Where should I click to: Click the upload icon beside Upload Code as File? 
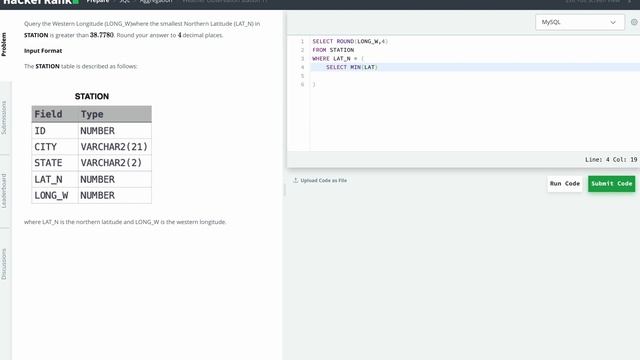tap(296, 180)
